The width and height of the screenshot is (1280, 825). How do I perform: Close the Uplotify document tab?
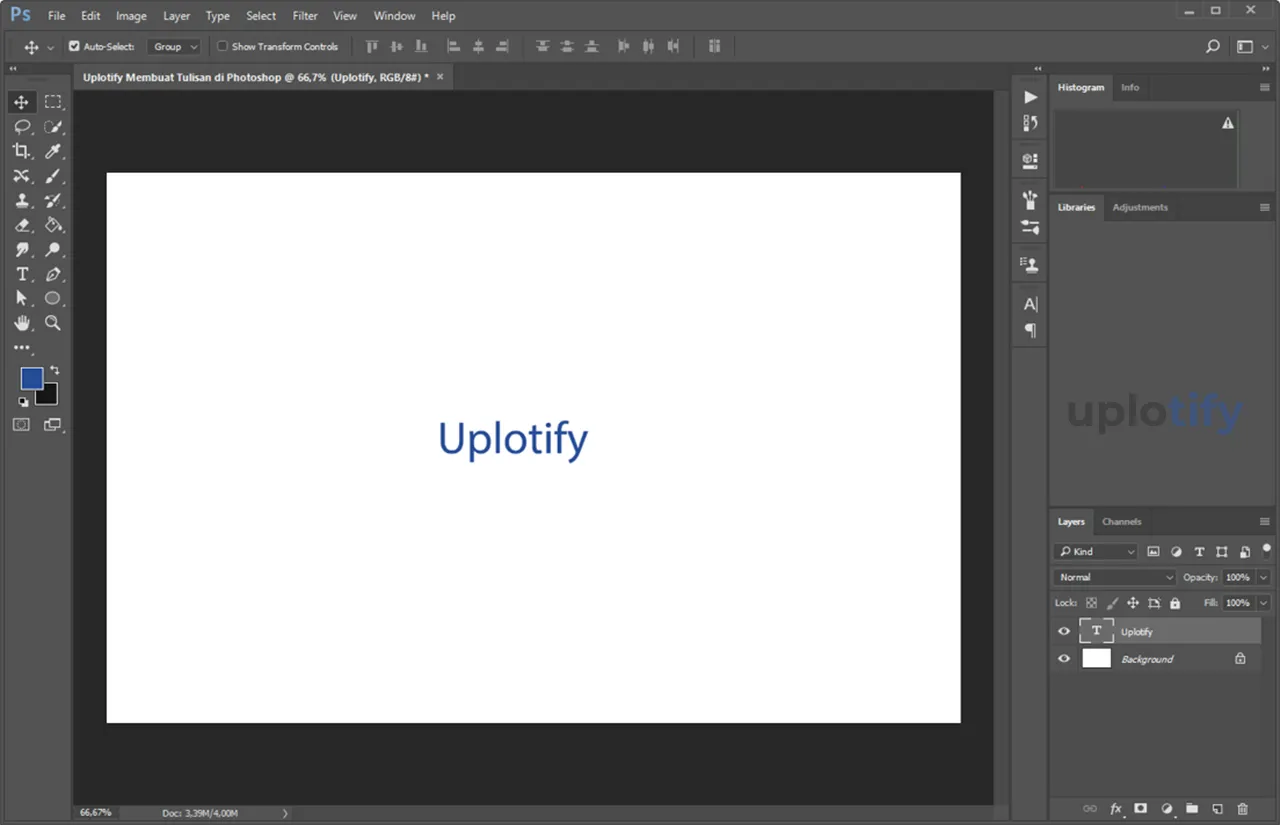tap(440, 76)
